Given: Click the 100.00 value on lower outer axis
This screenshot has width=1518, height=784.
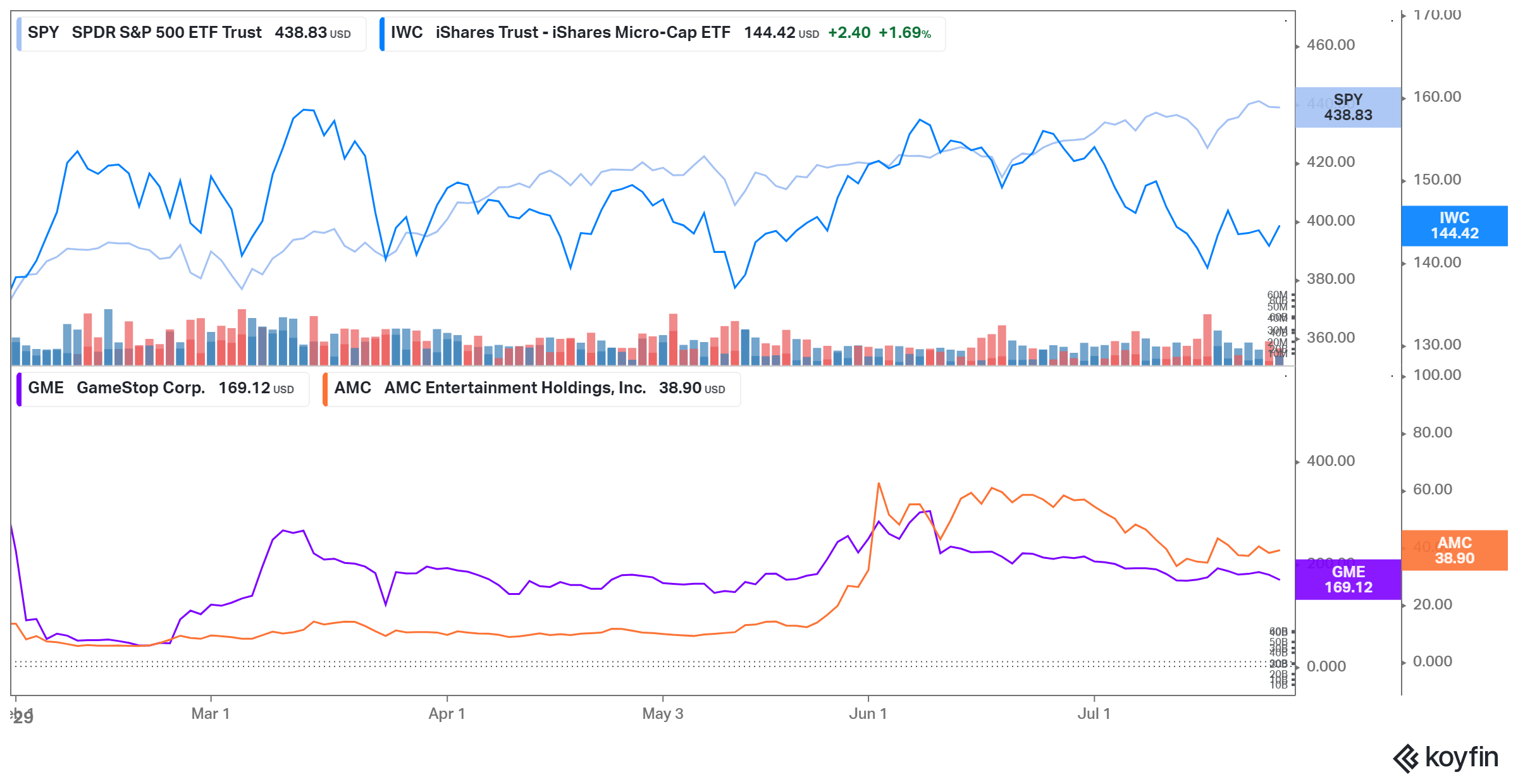Looking at the screenshot, I should (1437, 375).
